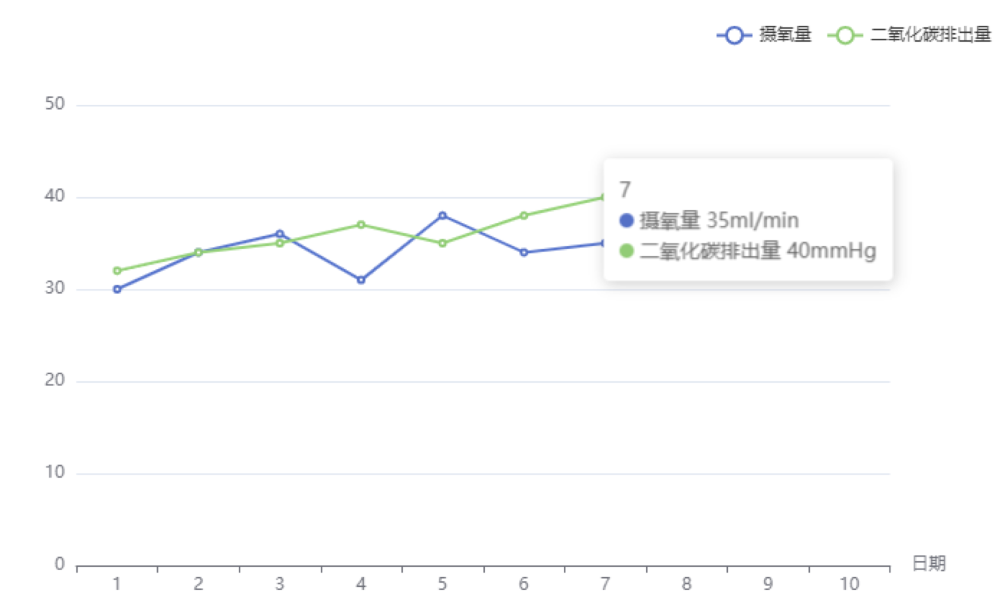Viewport: 1000px width, 608px height.
Task: Click the y-axis label 50
Action: click(x=55, y=104)
